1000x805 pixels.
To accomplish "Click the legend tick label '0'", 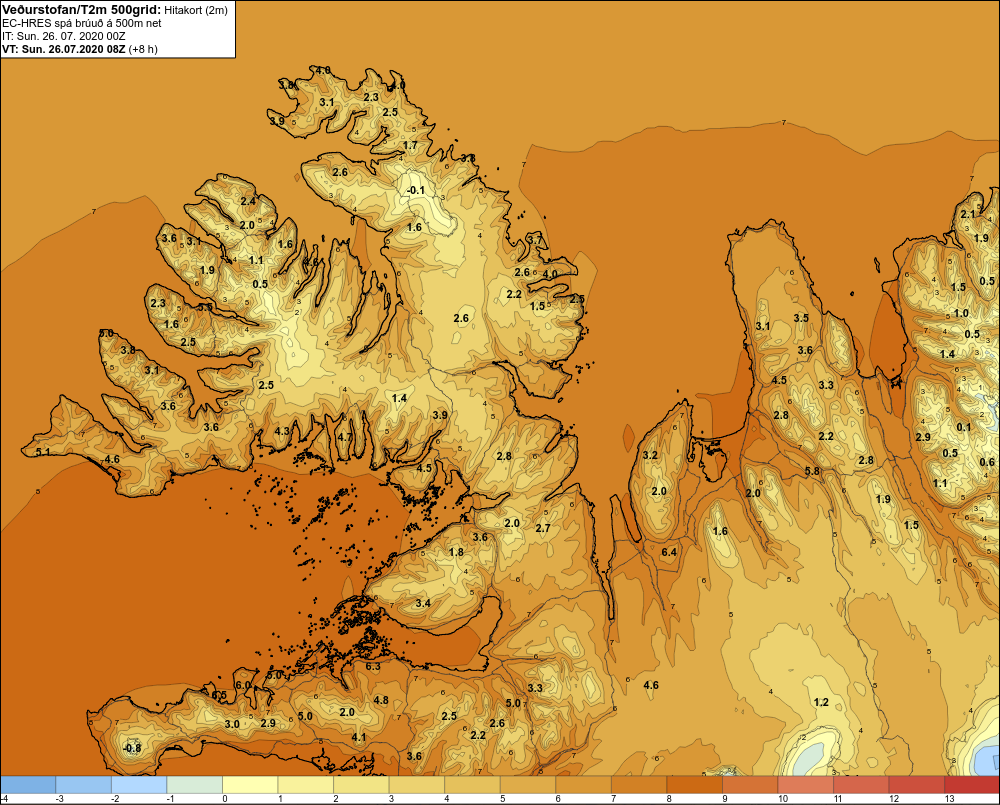I will pos(224,799).
